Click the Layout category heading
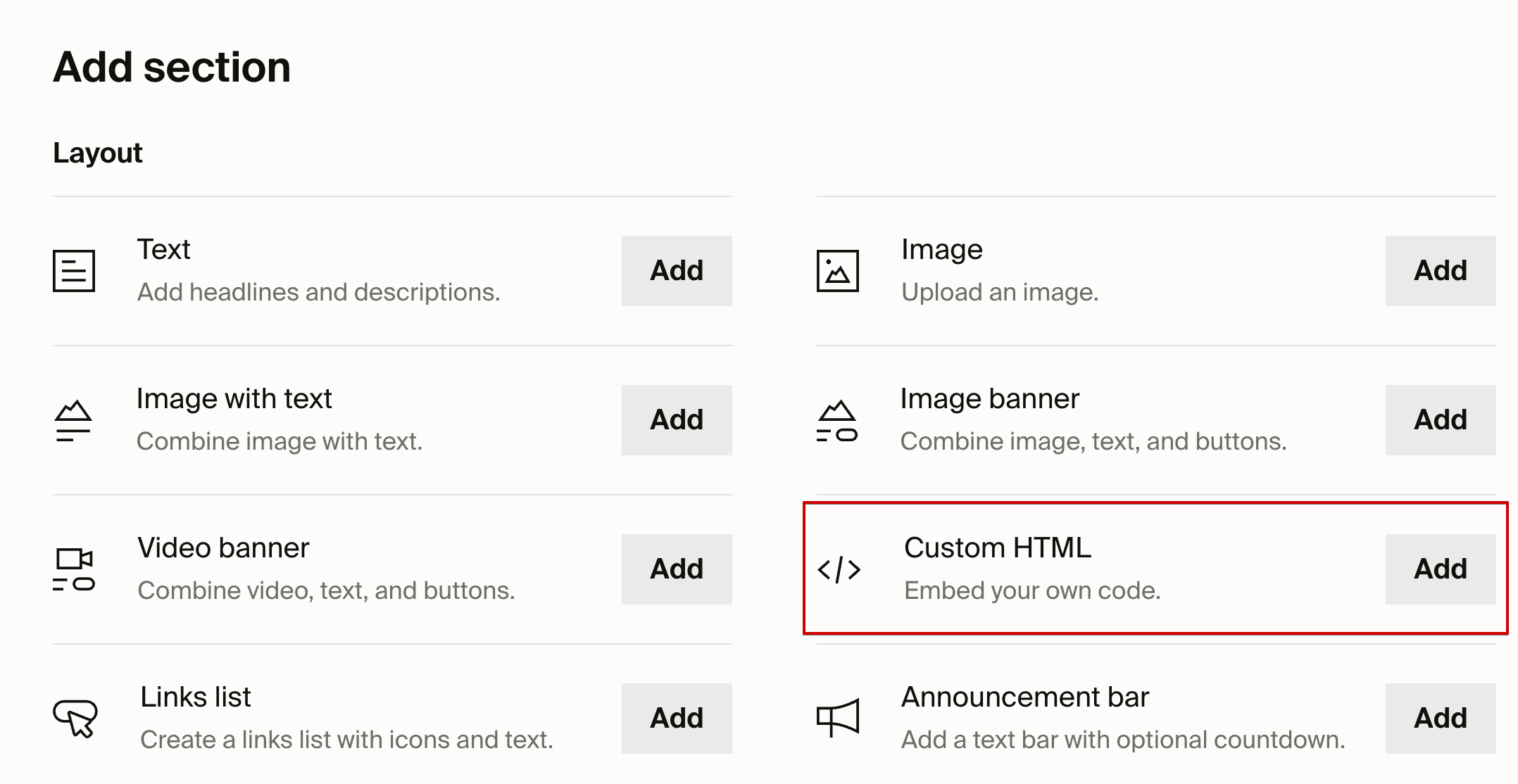Image resolution: width=1518 pixels, height=784 pixels. 98,153
